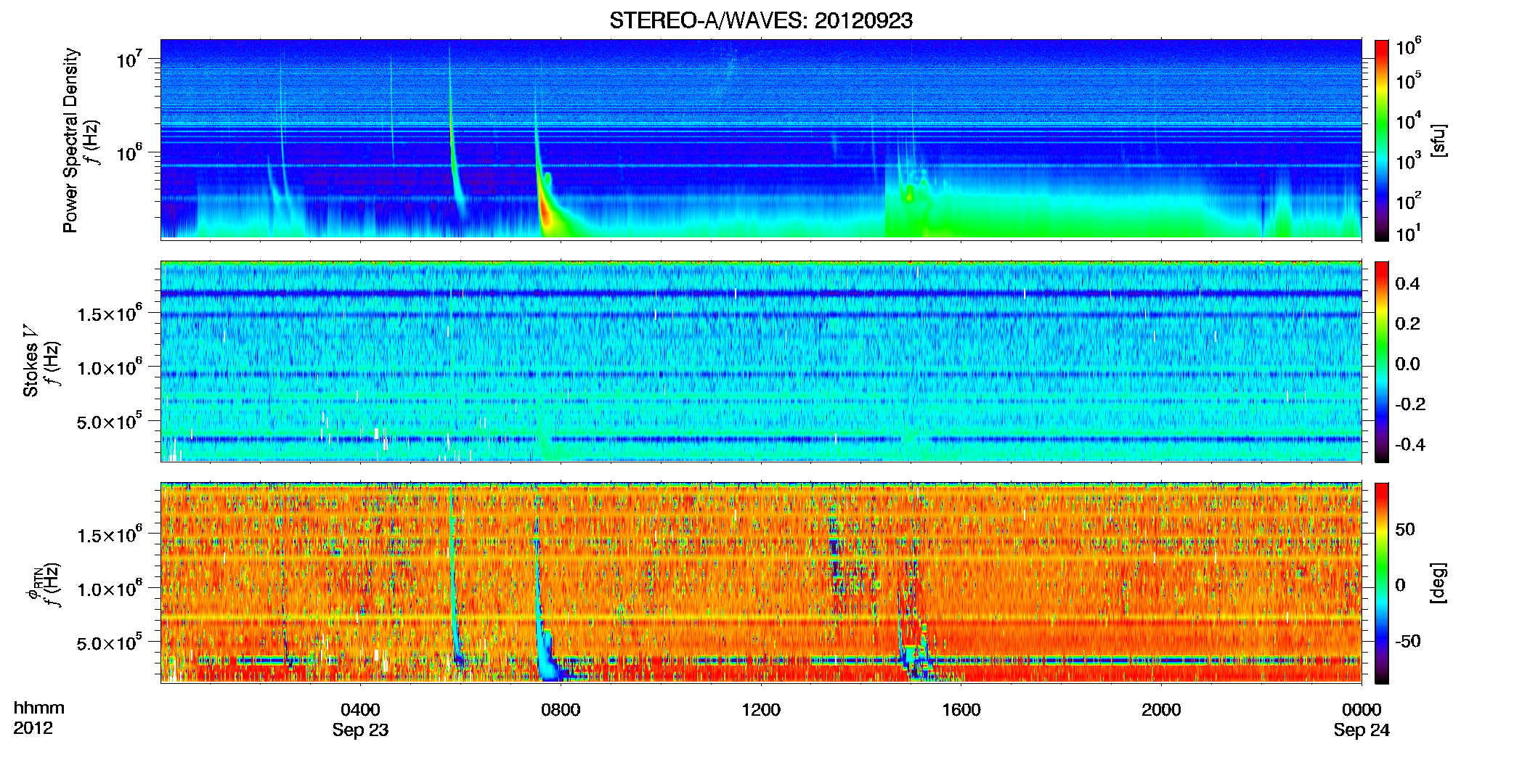Click the top panel power colorbar
The image size is (1522, 784).
click(x=1382, y=140)
